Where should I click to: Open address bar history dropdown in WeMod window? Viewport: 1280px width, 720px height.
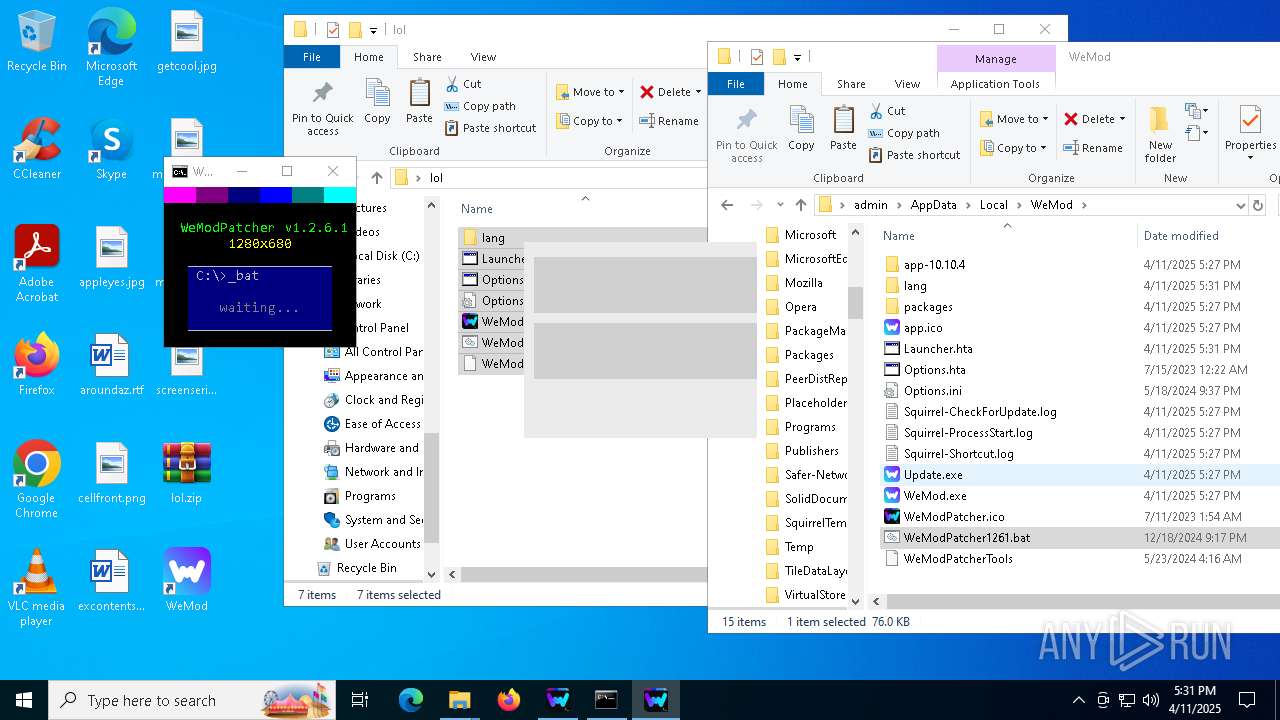point(1240,205)
